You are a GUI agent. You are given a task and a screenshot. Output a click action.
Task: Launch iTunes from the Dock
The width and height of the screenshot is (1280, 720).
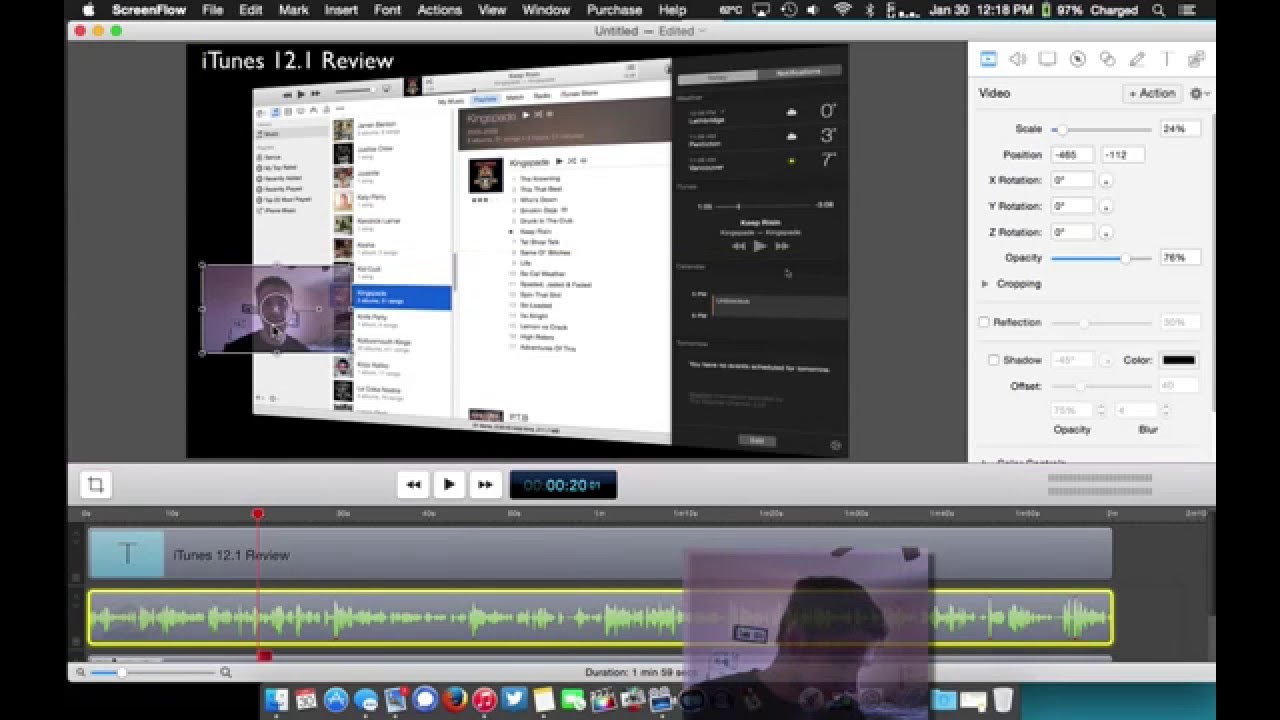click(485, 699)
